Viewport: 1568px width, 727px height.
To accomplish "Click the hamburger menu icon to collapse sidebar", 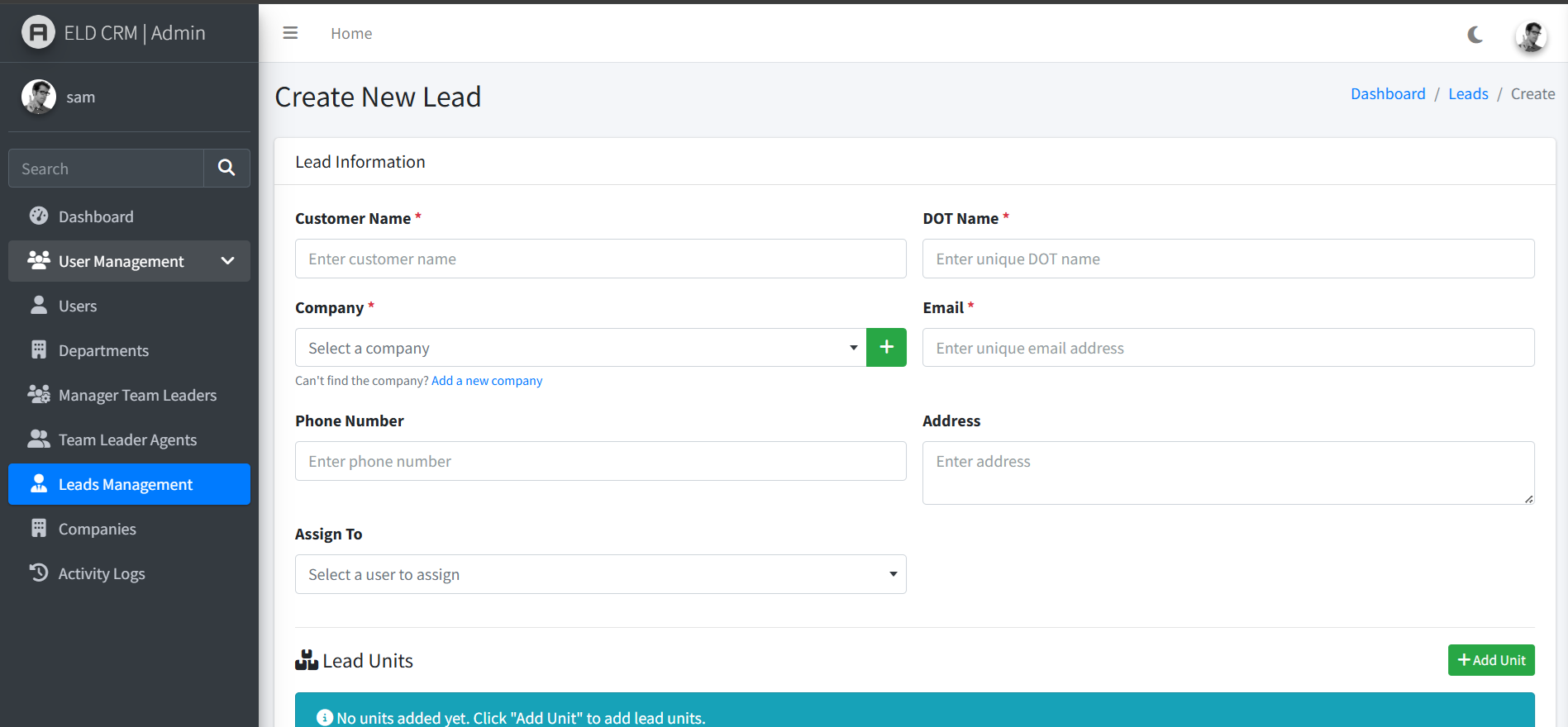I will coord(290,33).
